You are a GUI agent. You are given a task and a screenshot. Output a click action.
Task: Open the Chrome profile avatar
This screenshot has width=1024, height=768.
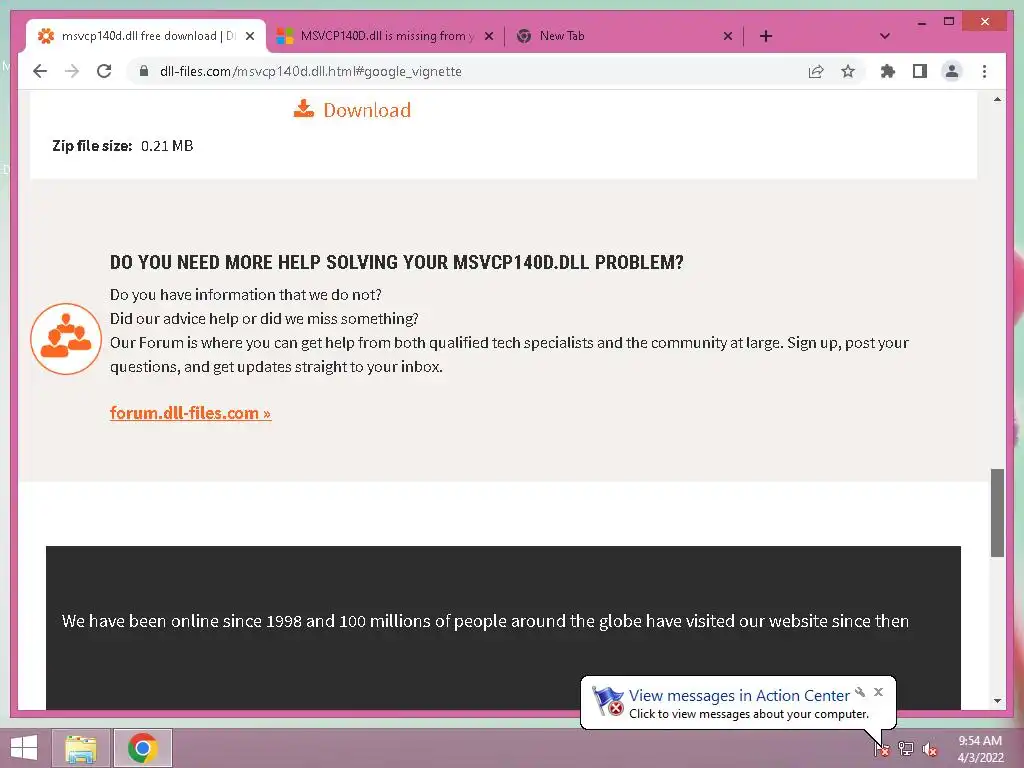(x=952, y=71)
